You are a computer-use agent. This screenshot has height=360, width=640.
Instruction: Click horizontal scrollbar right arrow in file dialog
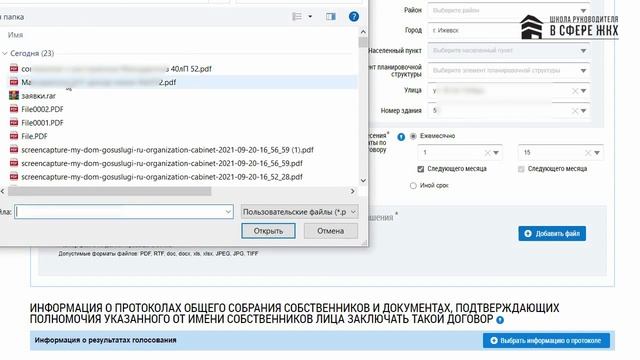(x=353, y=191)
